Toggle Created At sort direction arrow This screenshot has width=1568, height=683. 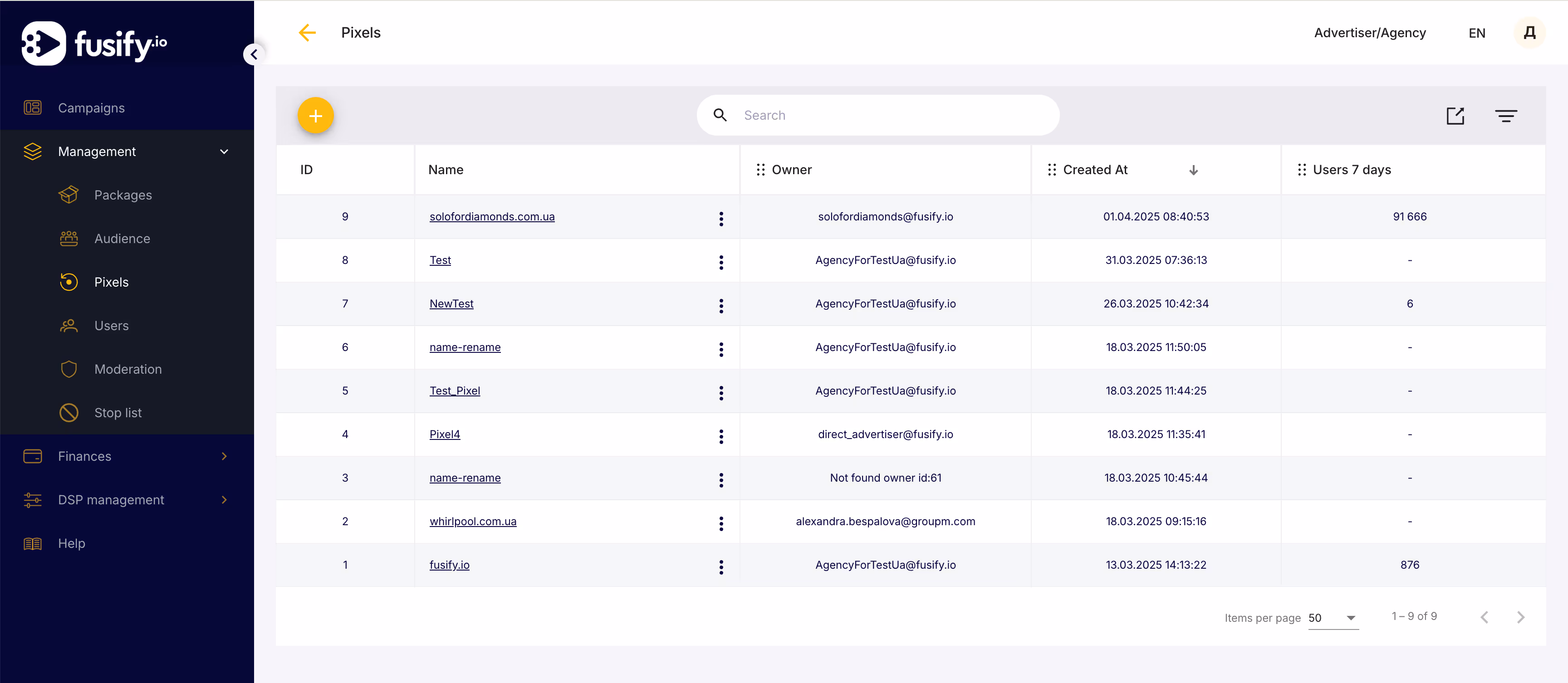[1193, 170]
